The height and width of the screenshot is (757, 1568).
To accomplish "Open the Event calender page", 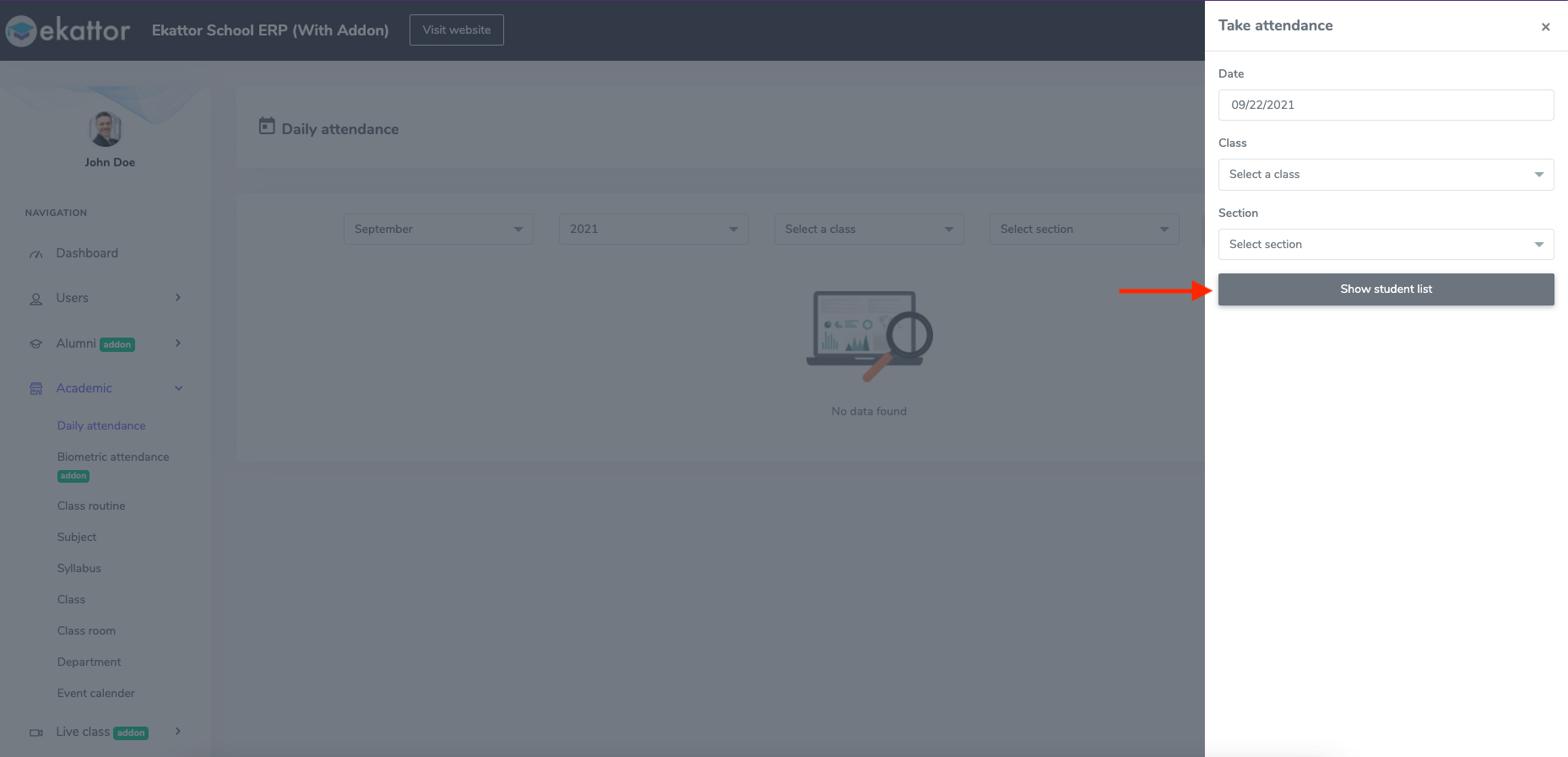I will click(x=96, y=694).
